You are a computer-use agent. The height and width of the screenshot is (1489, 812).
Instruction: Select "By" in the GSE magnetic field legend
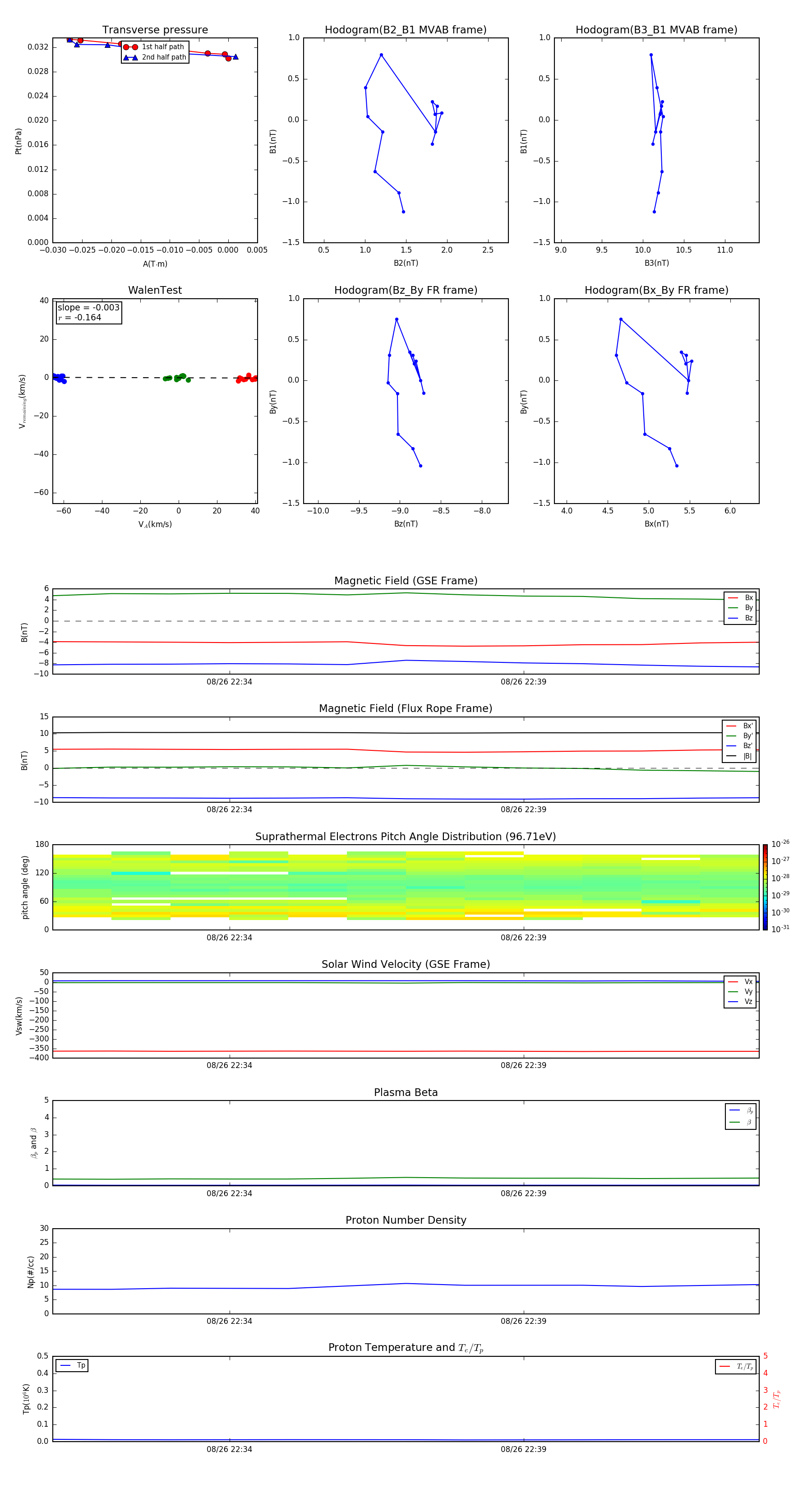click(741, 607)
